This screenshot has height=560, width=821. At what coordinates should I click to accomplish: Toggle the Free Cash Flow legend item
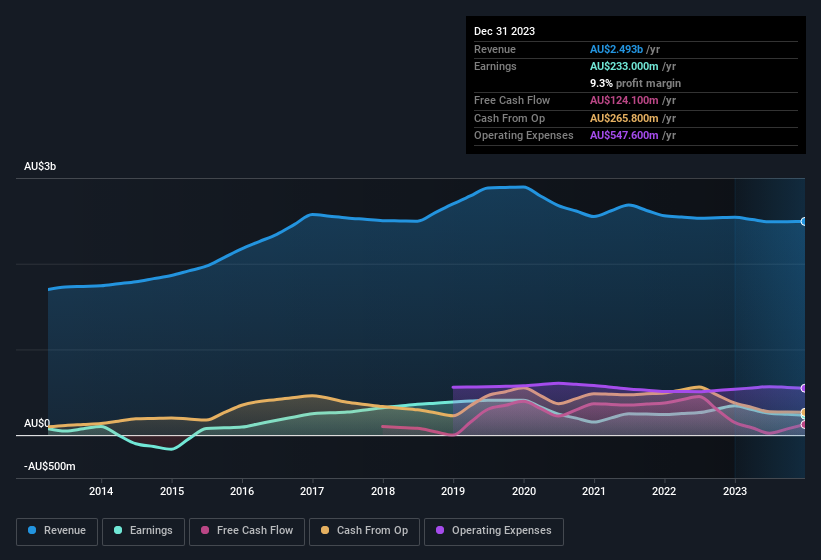246,531
